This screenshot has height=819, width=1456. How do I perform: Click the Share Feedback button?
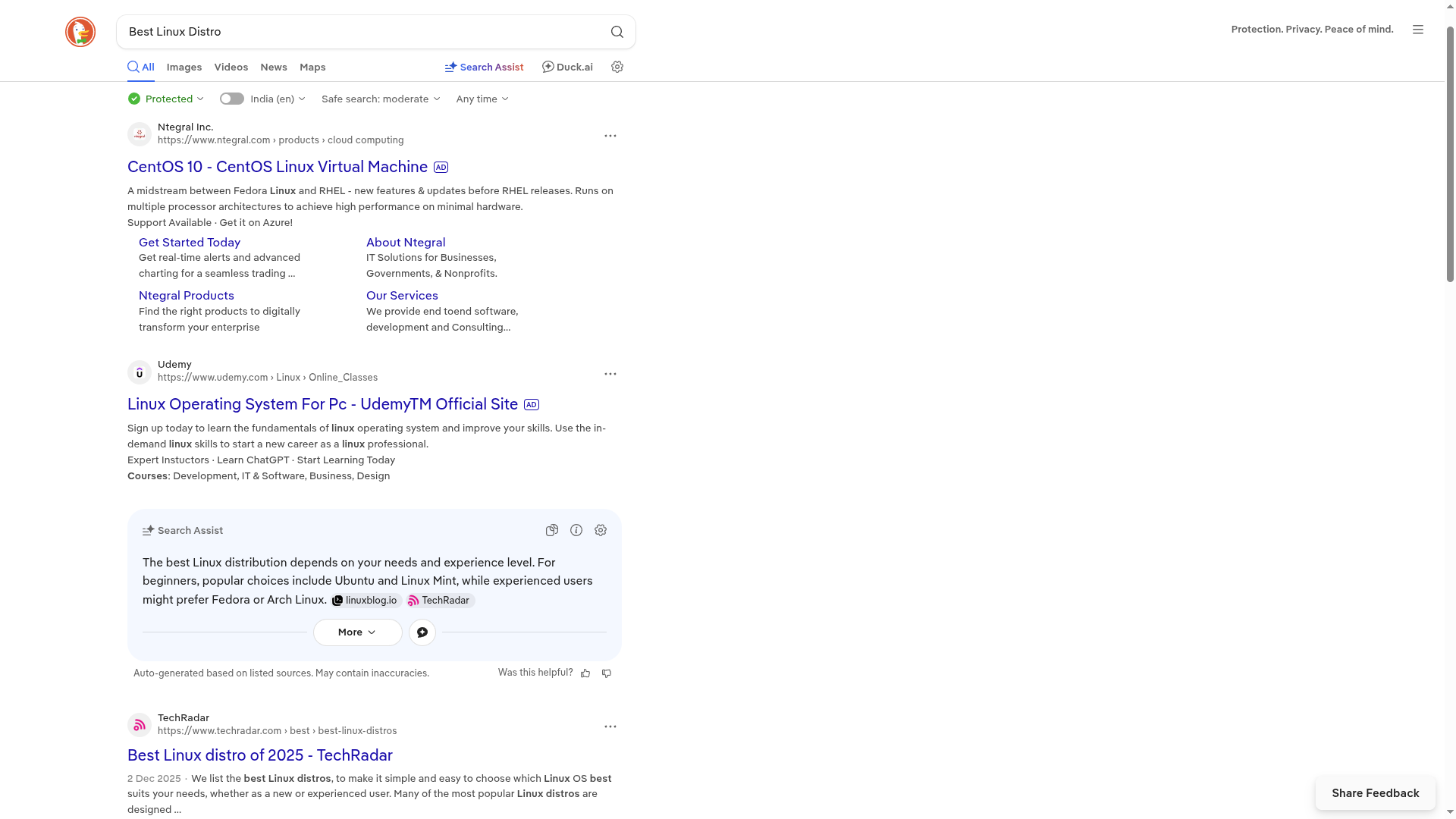(1376, 792)
